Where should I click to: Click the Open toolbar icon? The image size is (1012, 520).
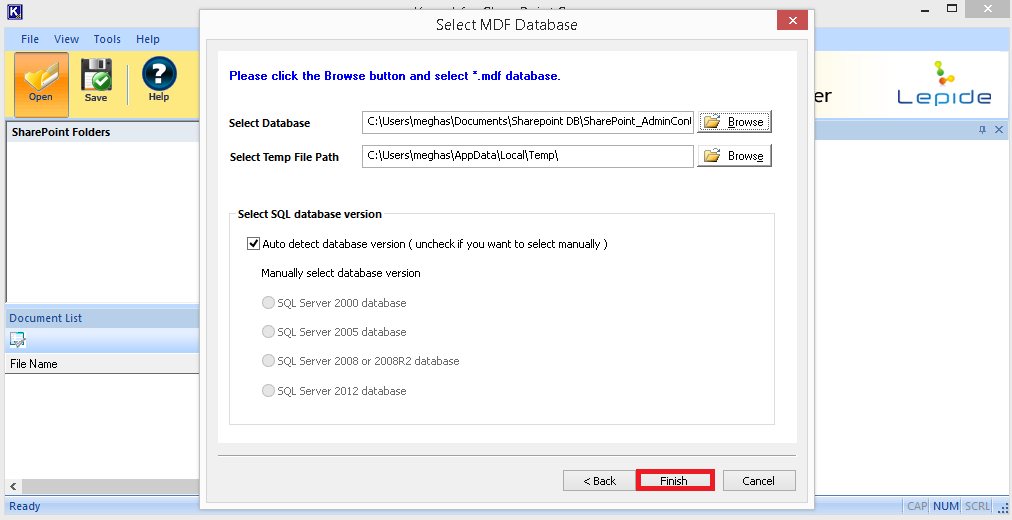pos(41,85)
